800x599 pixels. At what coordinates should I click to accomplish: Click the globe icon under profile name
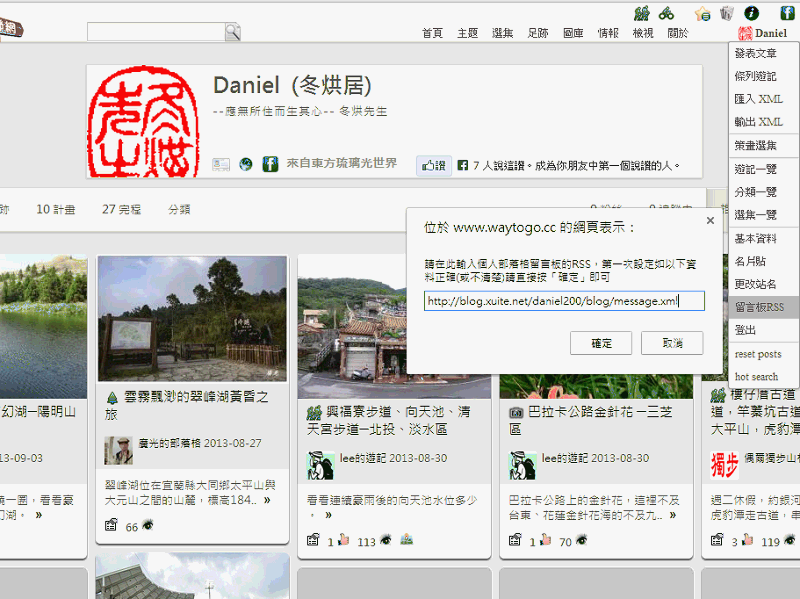point(246,164)
